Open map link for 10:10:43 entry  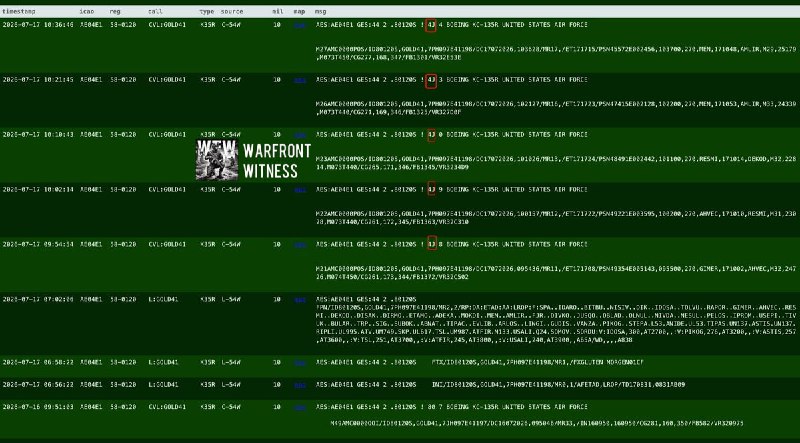click(300, 135)
